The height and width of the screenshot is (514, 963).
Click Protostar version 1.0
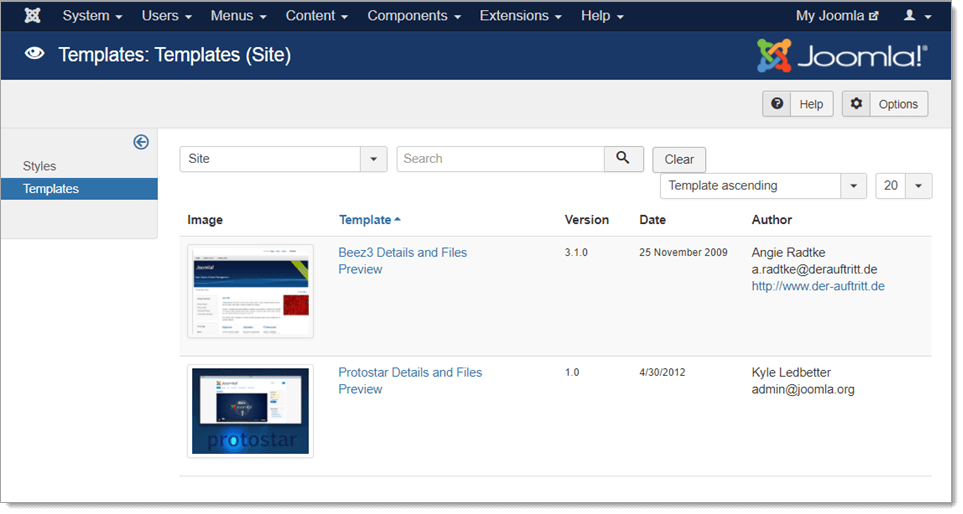coord(572,372)
